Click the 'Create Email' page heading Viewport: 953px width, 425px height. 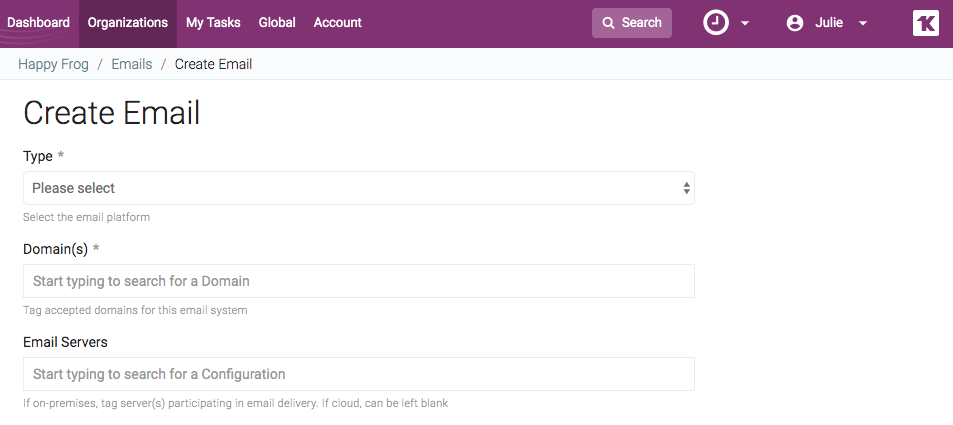(x=112, y=113)
